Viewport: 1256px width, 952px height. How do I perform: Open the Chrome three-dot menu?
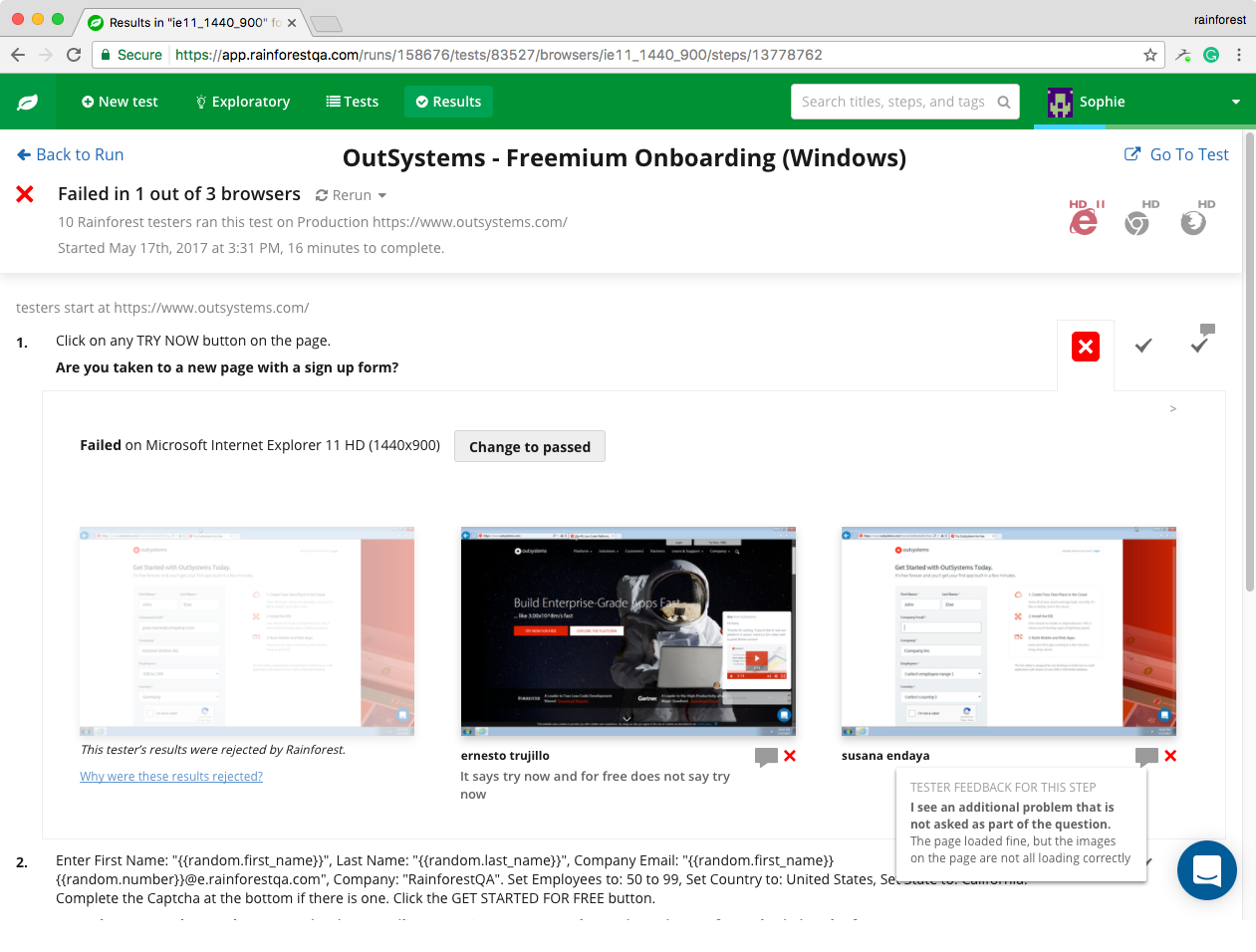tap(1239, 55)
